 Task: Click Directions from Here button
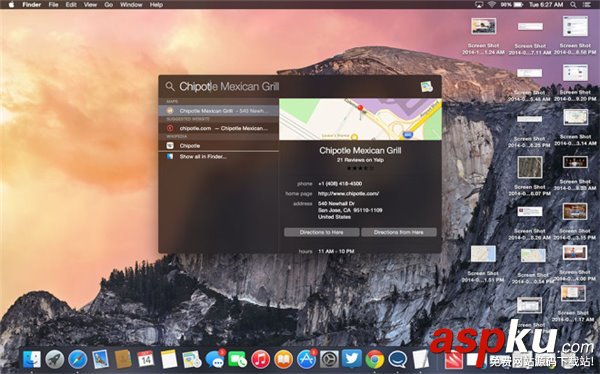click(x=399, y=232)
